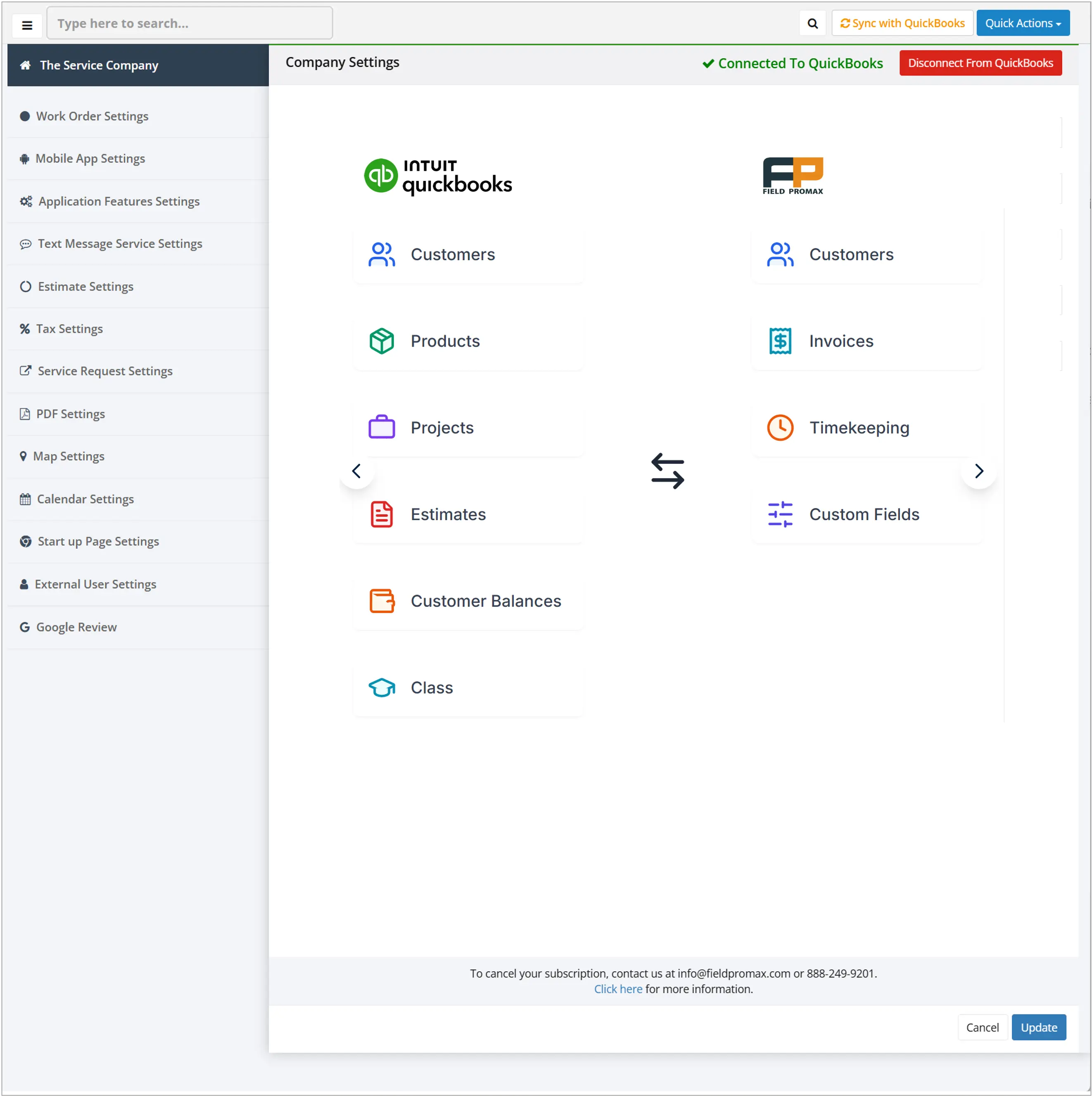Click the Calendar Settings calendar icon

[25, 499]
